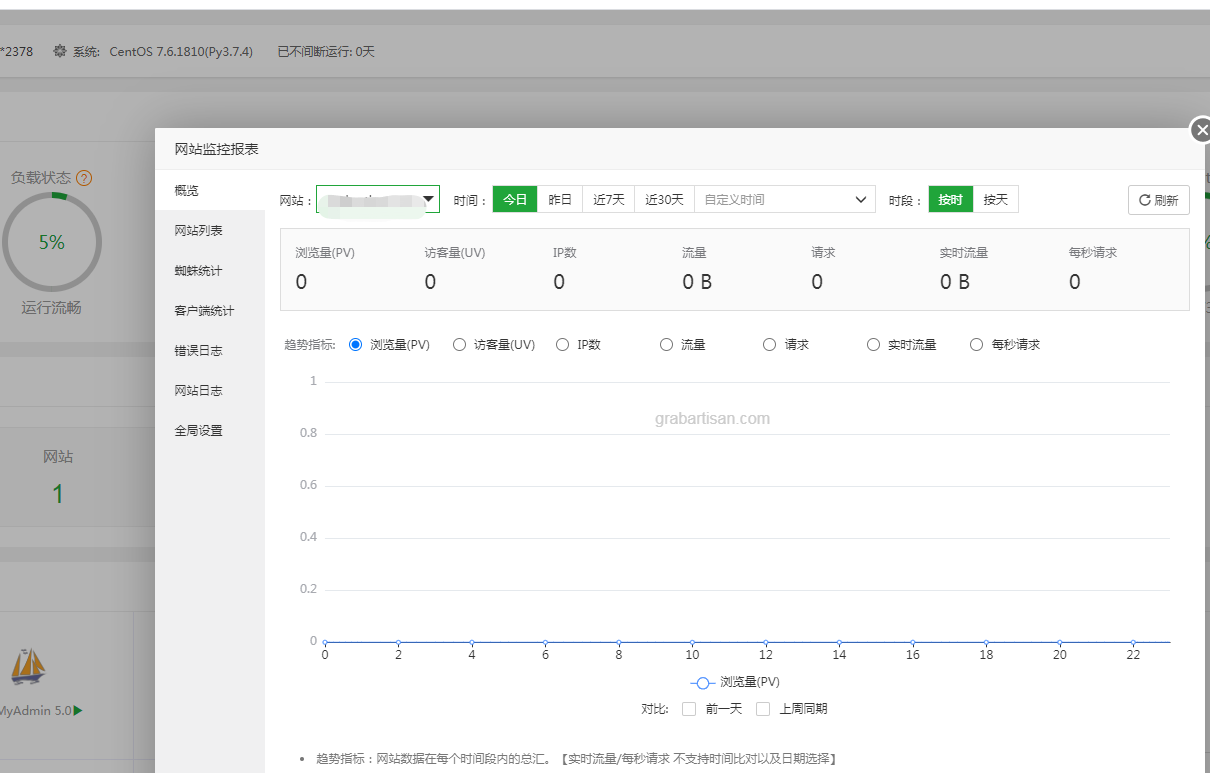Select the 近7天 time filter
The height and width of the screenshot is (773, 1210).
pos(608,199)
